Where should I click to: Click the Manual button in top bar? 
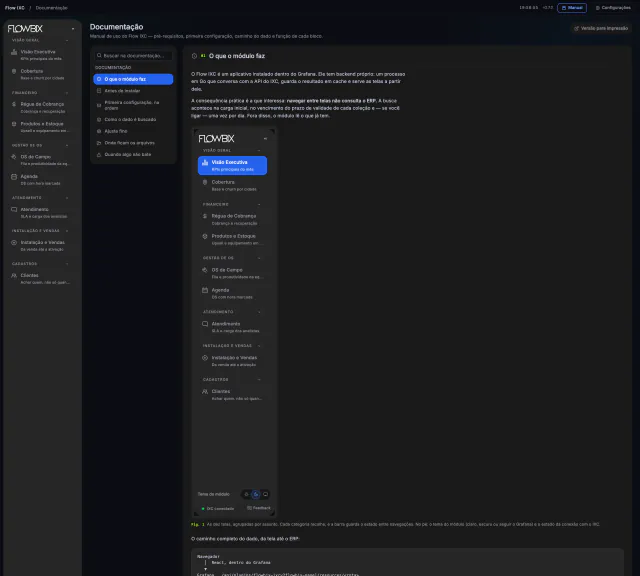[x=572, y=8]
